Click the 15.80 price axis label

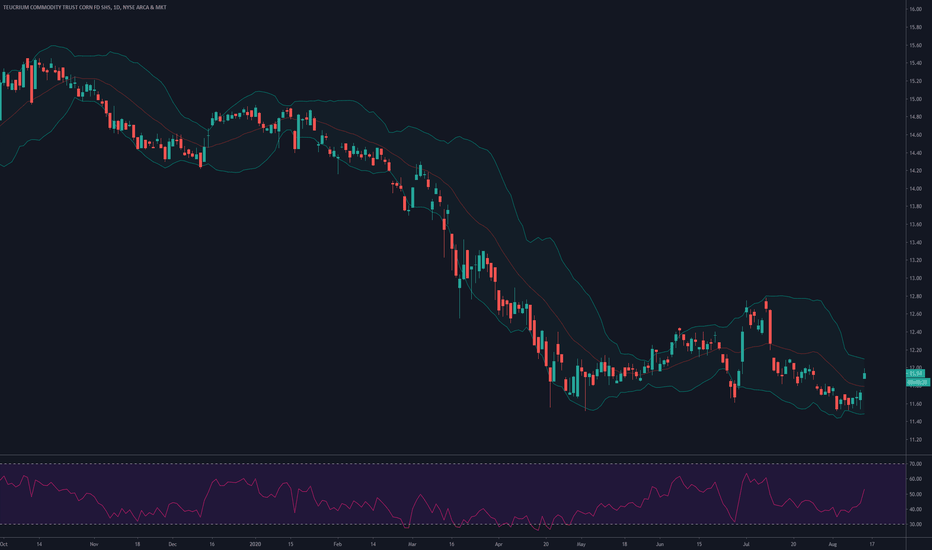click(x=915, y=27)
